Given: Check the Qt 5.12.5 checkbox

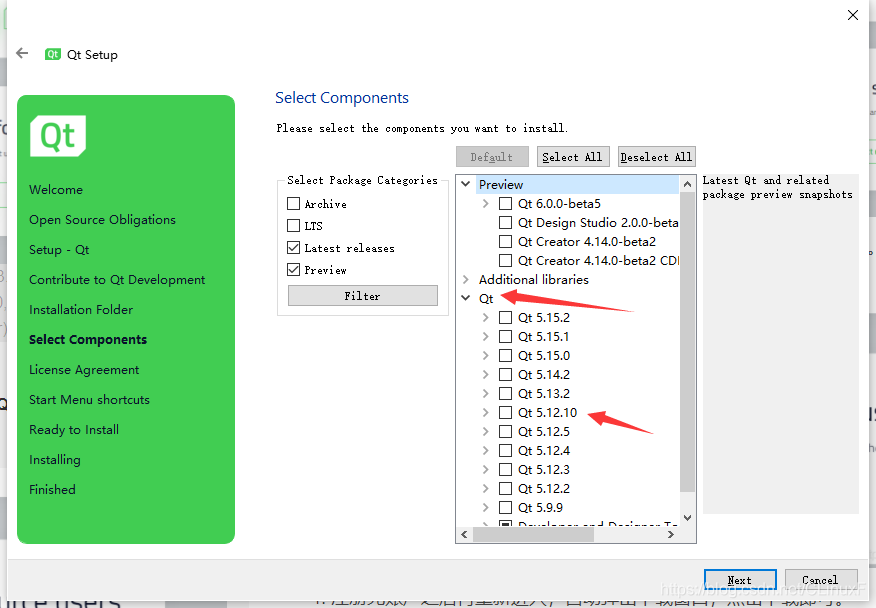Looking at the screenshot, I should point(505,431).
